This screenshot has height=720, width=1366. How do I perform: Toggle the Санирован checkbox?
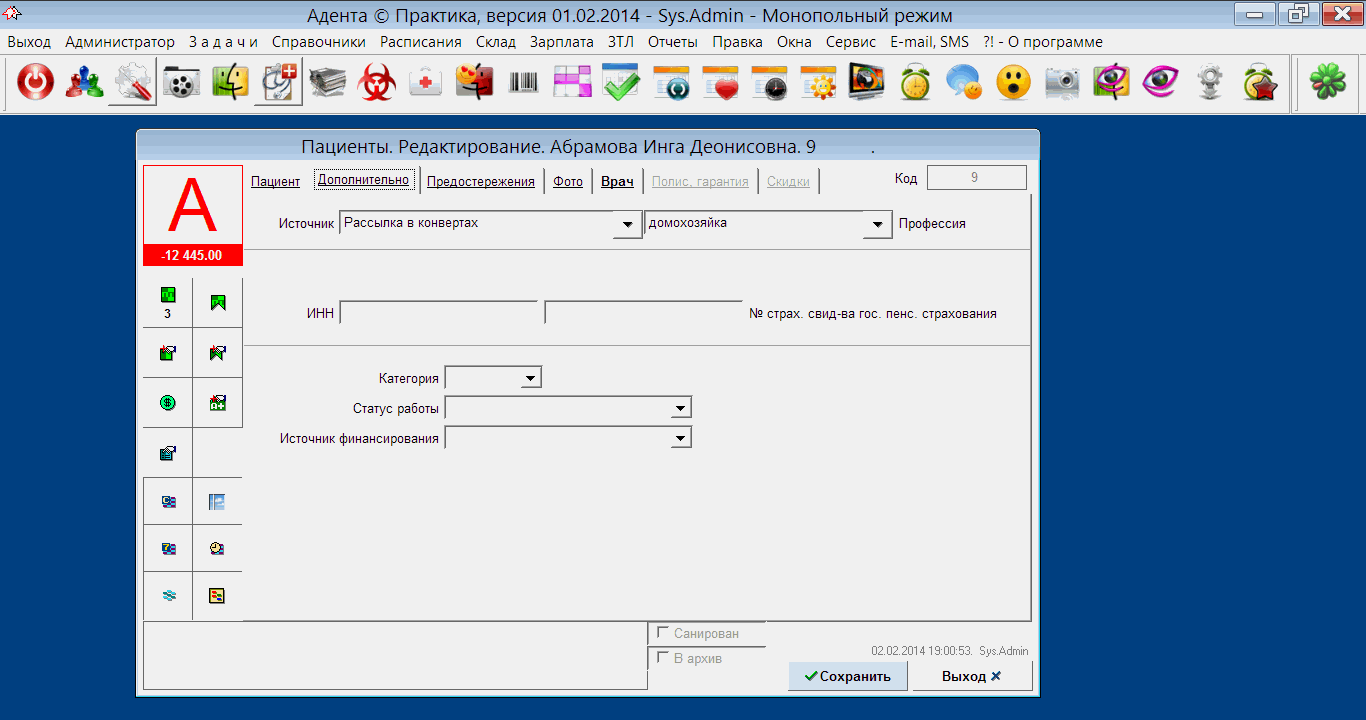662,633
